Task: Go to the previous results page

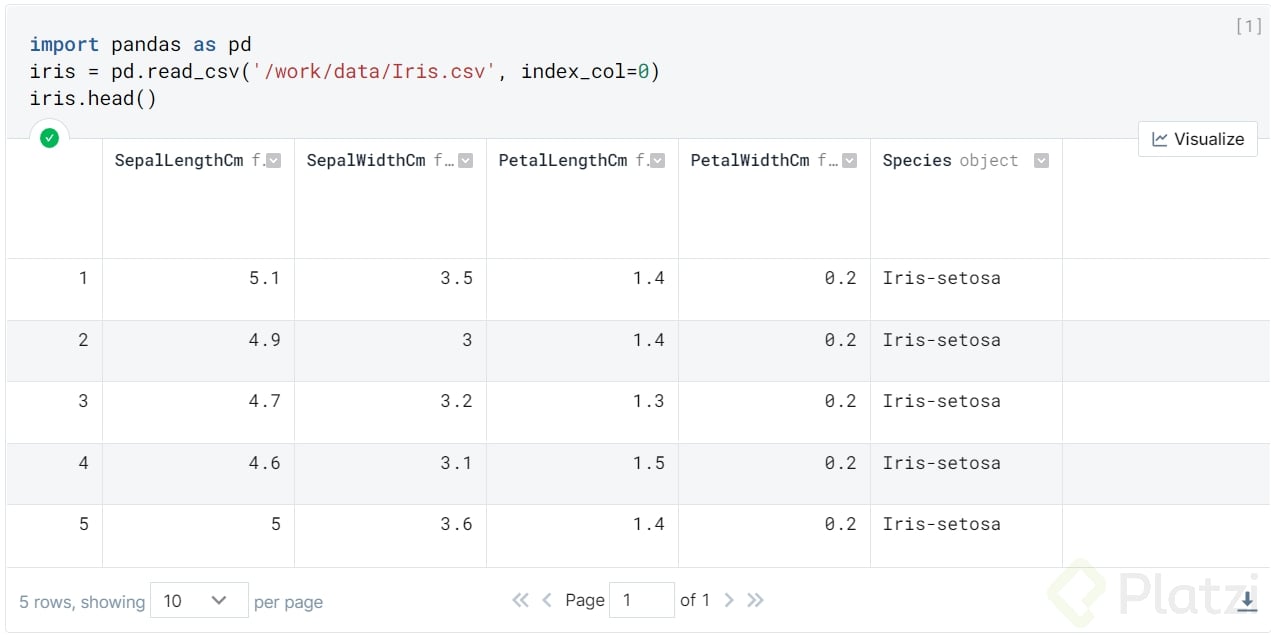Action: (x=547, y=600)
